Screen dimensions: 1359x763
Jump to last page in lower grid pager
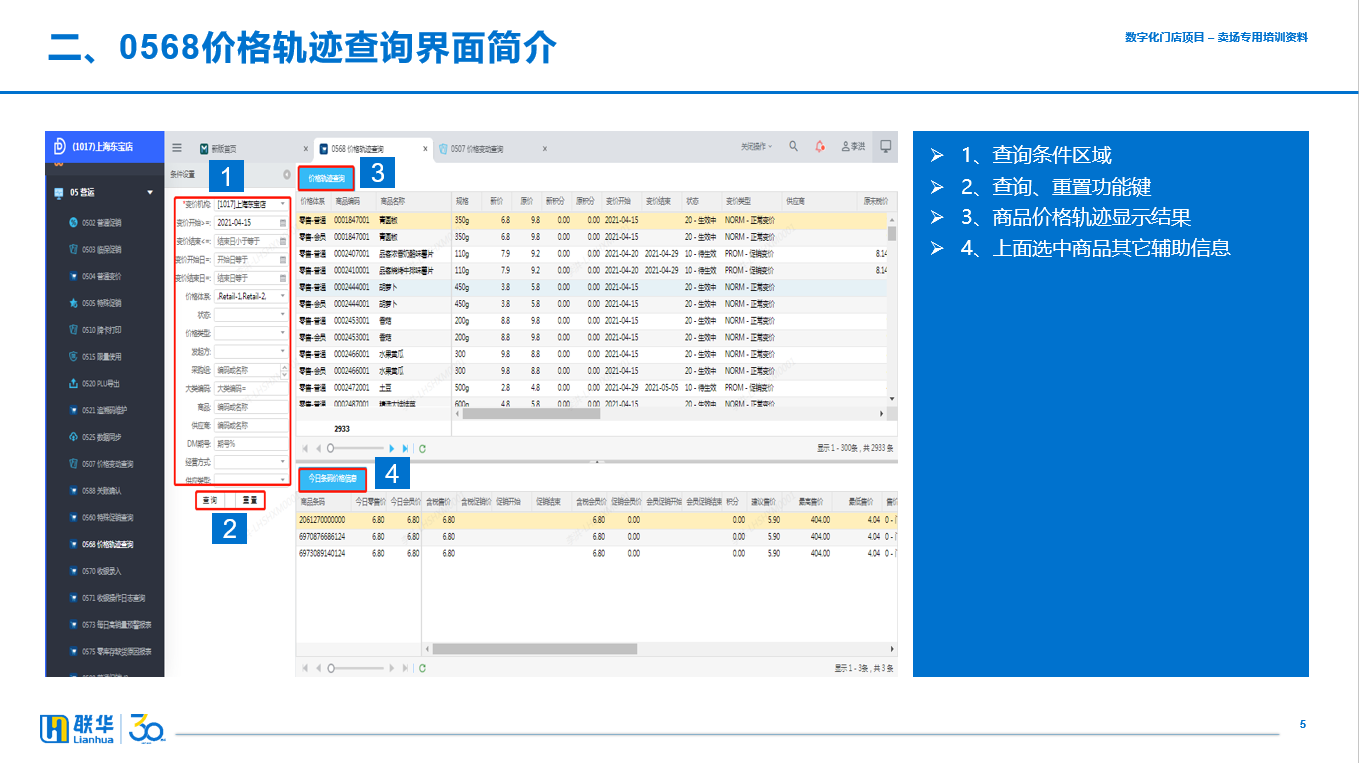(405, 667)
